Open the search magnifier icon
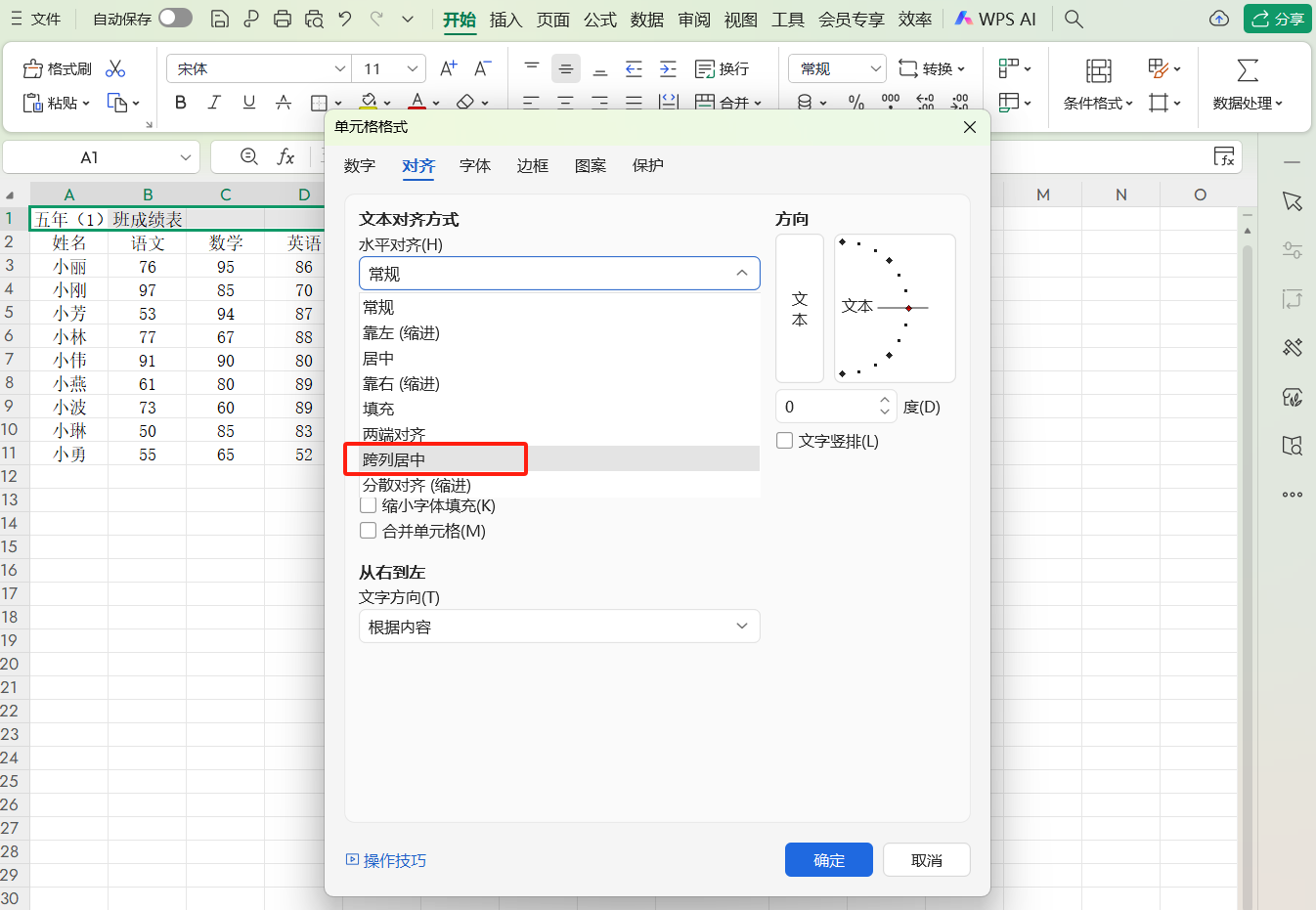 1074,19
